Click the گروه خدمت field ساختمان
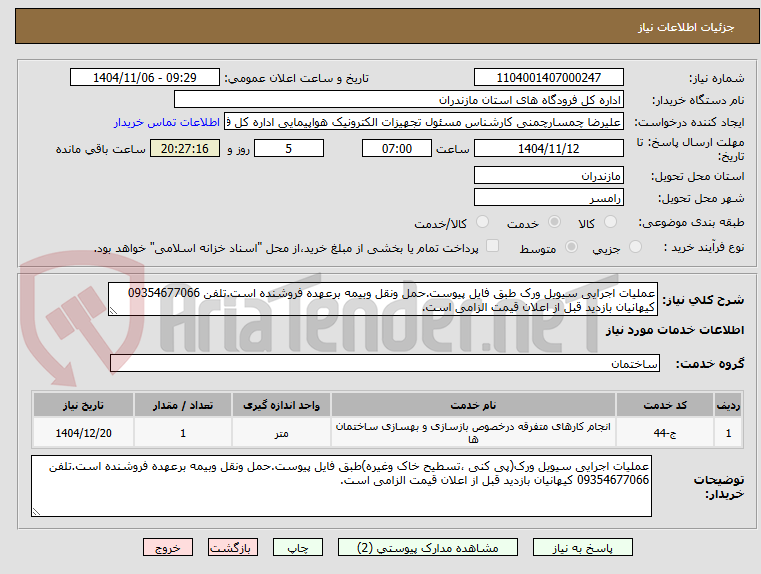The width and height of the screenshot is (761, 574). pos(385,363)
